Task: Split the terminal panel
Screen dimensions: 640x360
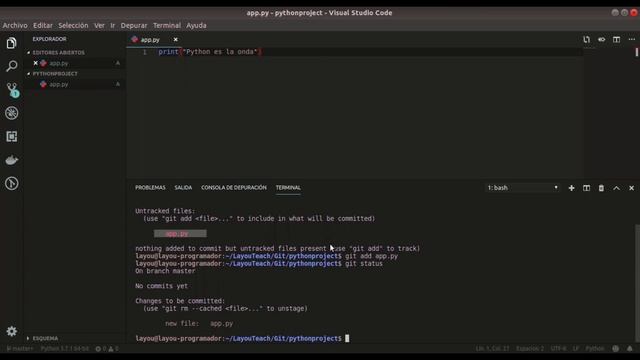Action: (587, 188)
